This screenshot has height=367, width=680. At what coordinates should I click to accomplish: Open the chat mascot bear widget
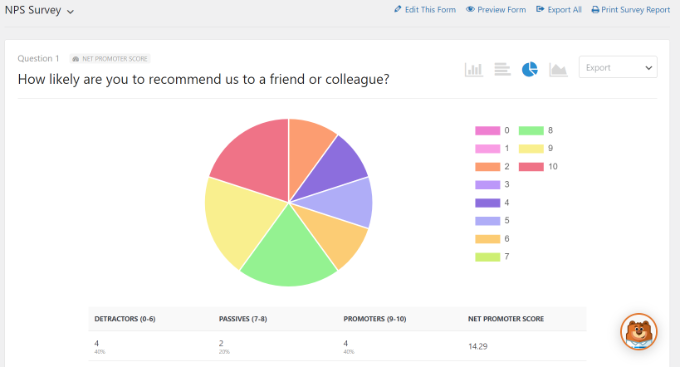(x=639, y=331)
